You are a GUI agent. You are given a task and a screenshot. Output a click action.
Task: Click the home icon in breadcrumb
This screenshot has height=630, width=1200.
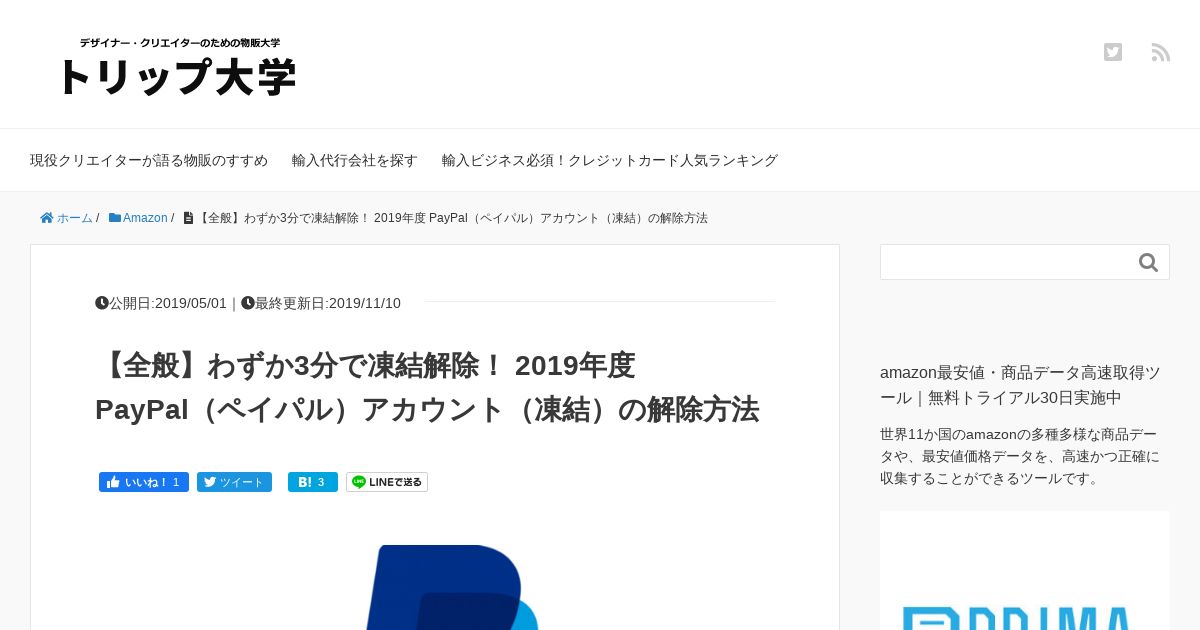(x=46, y=218)
